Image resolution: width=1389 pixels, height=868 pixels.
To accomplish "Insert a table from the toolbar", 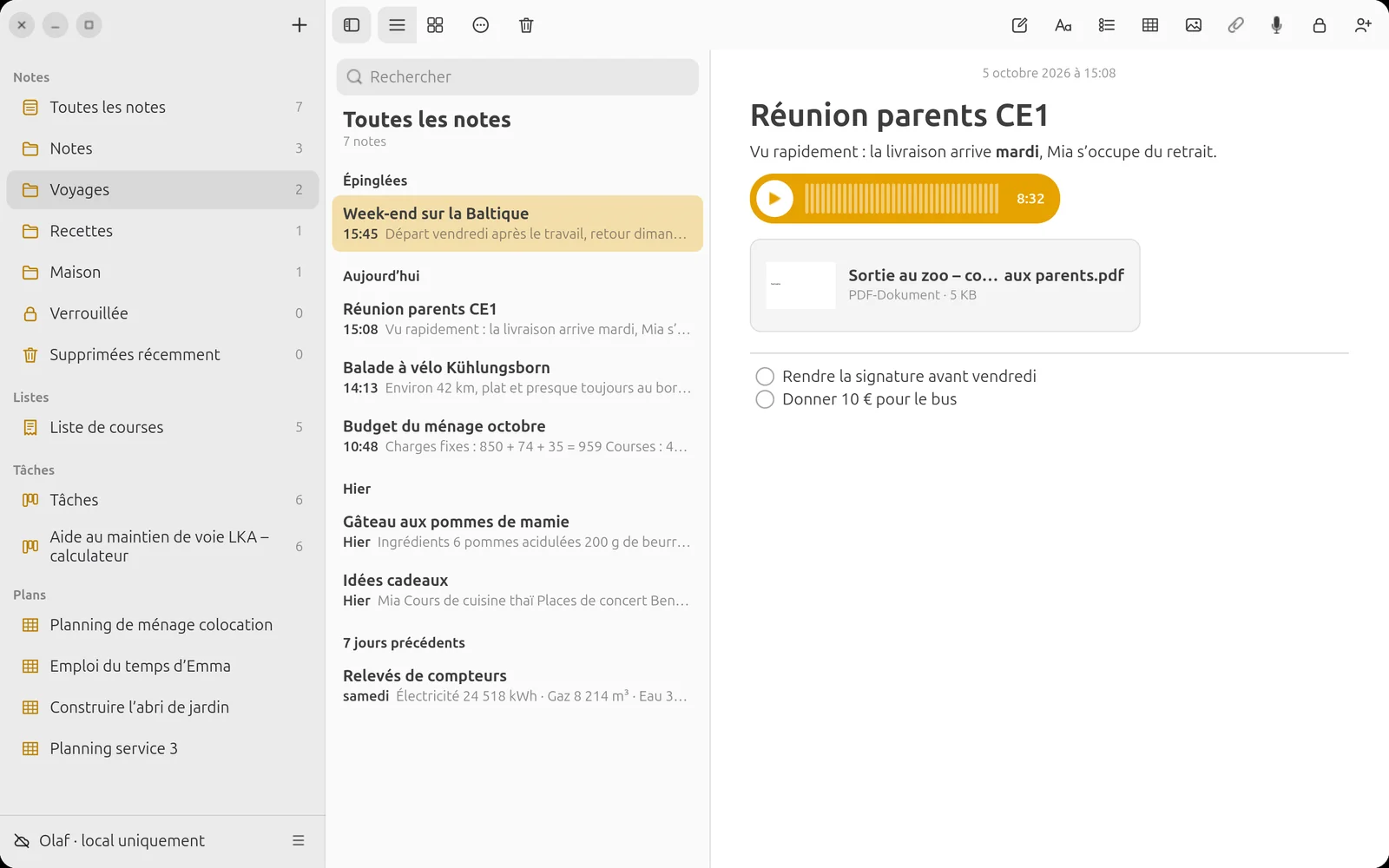I will point(1150,25).
